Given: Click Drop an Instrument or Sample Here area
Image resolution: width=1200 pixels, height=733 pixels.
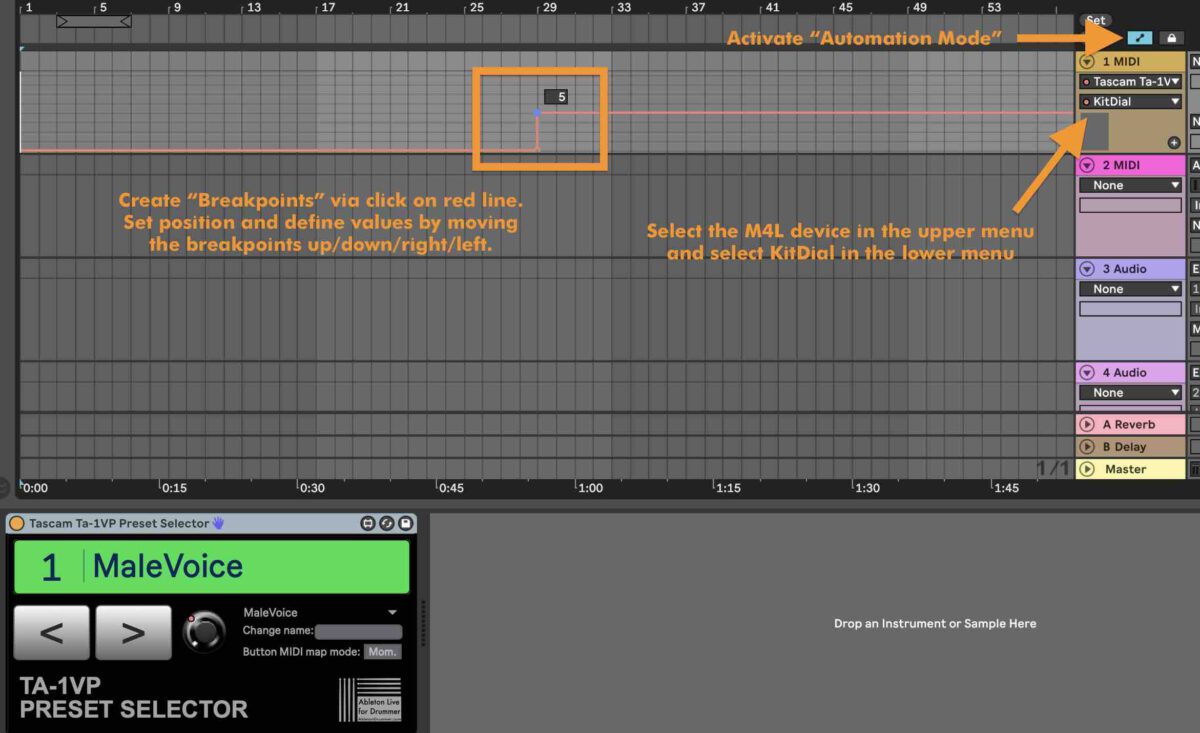Looking at the screenshot, I should tap(935, 623).
